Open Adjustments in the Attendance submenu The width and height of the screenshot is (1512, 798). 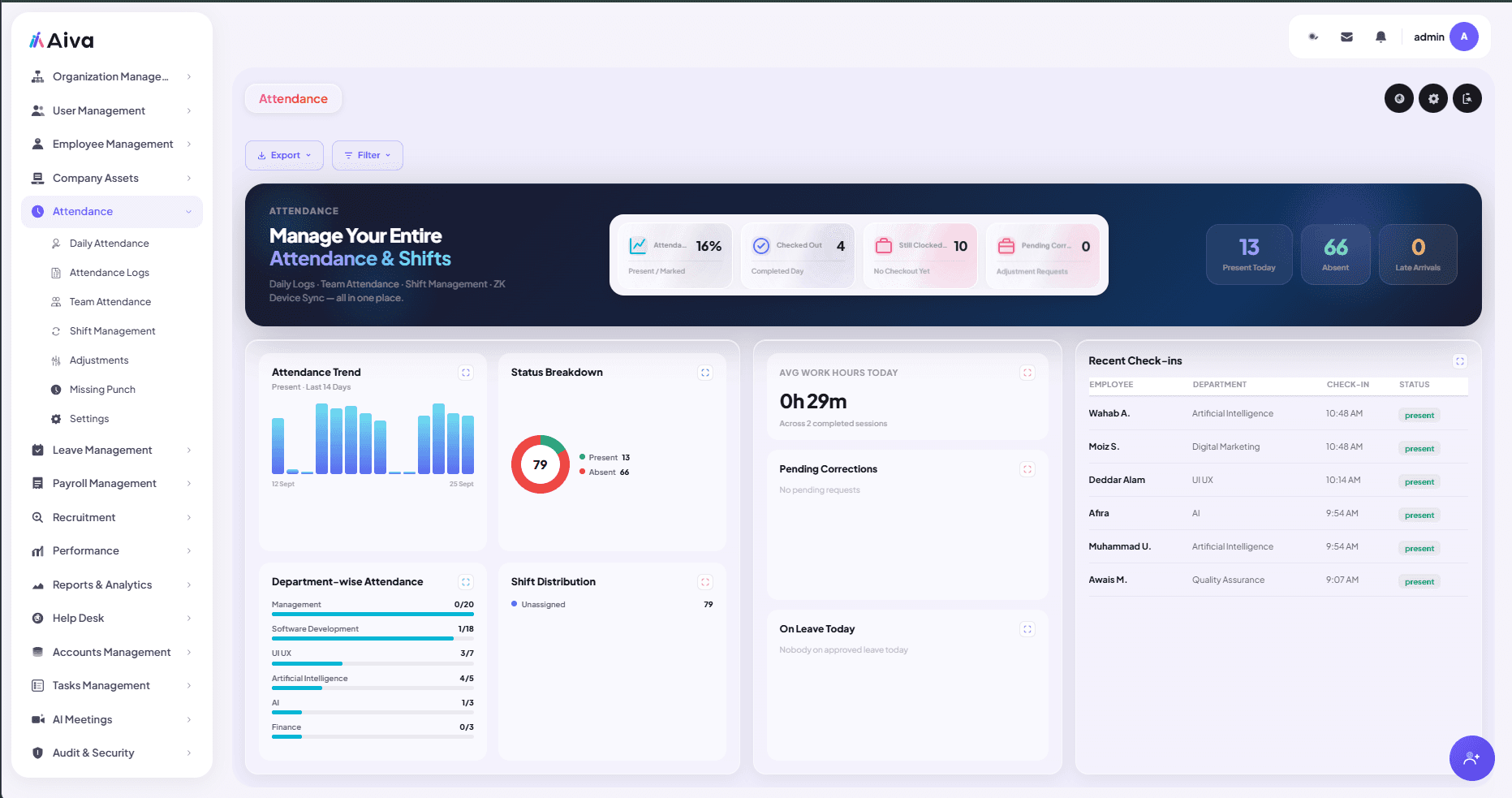pyautogui.click(x=98, y=360)
